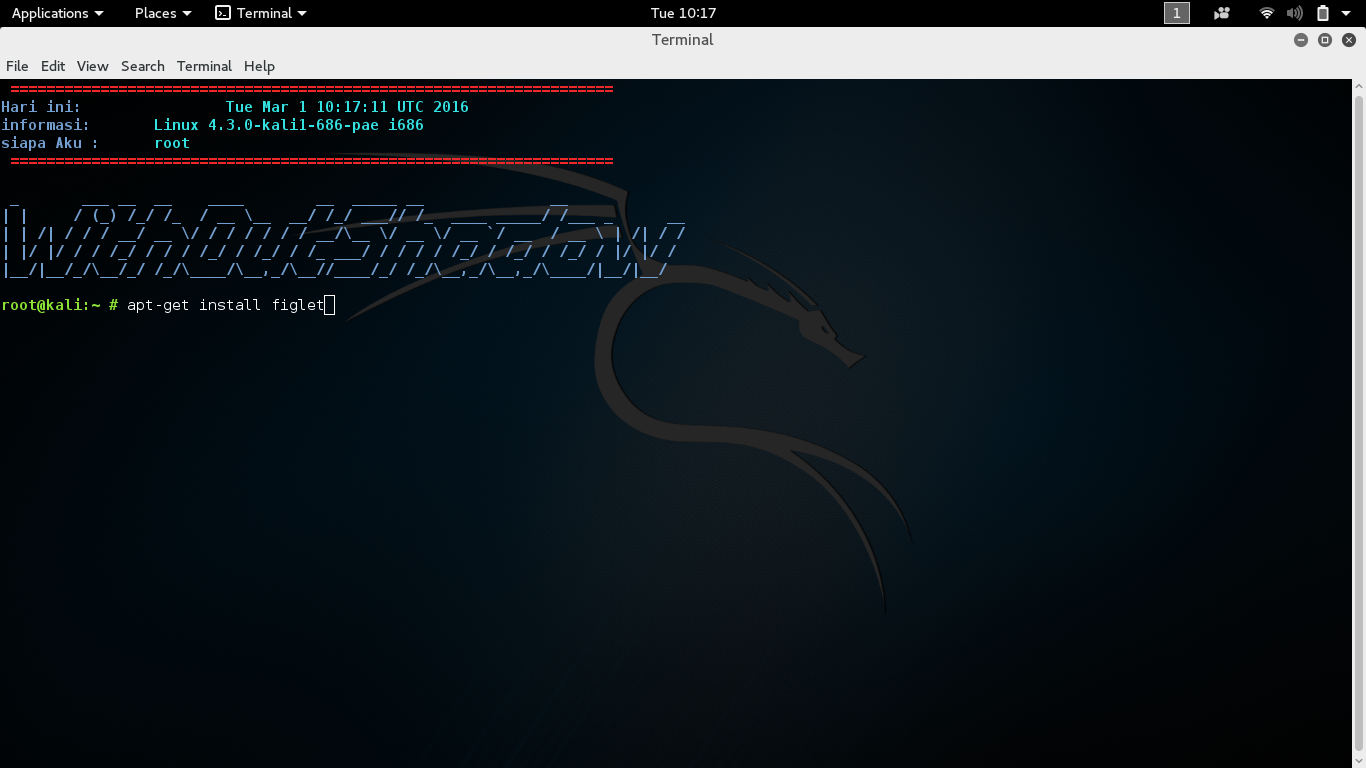The width and height of the screenshot is (1366, 768).
Task: Click the camera recording icon in top bar
Action: pyautogui.click(x=1222, y=13)
